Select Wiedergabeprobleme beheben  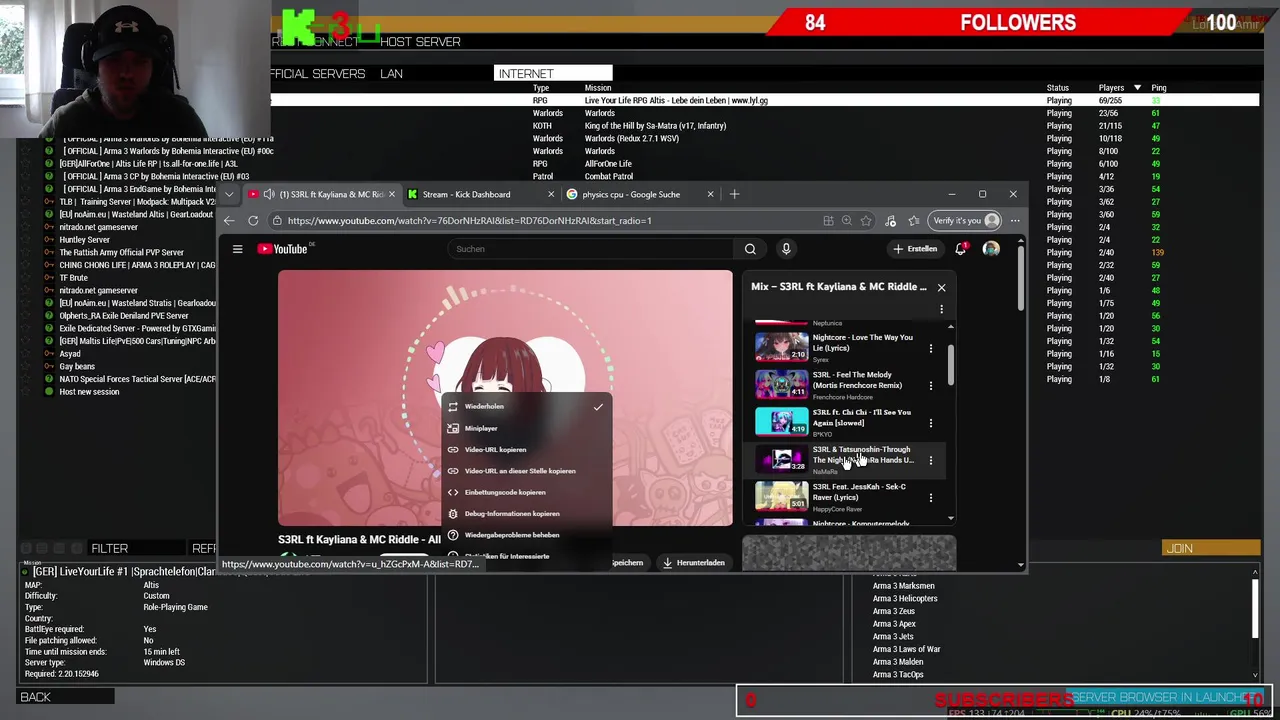click(526, 535)
